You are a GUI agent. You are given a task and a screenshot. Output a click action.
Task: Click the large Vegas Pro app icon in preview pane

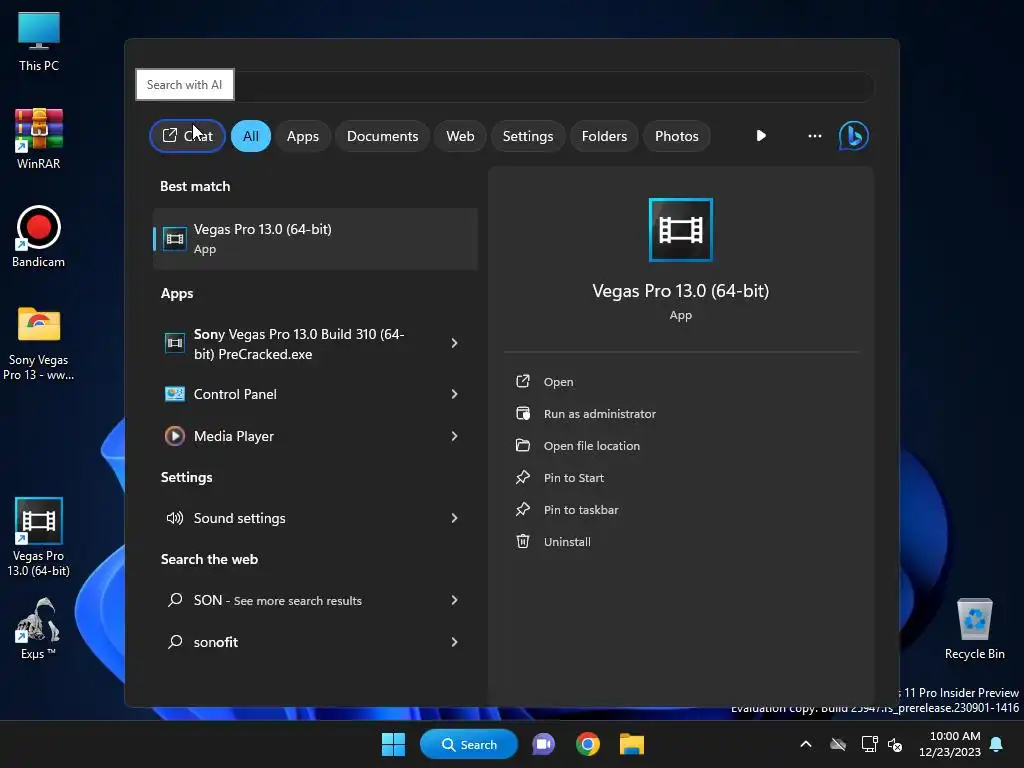point(680,230)
